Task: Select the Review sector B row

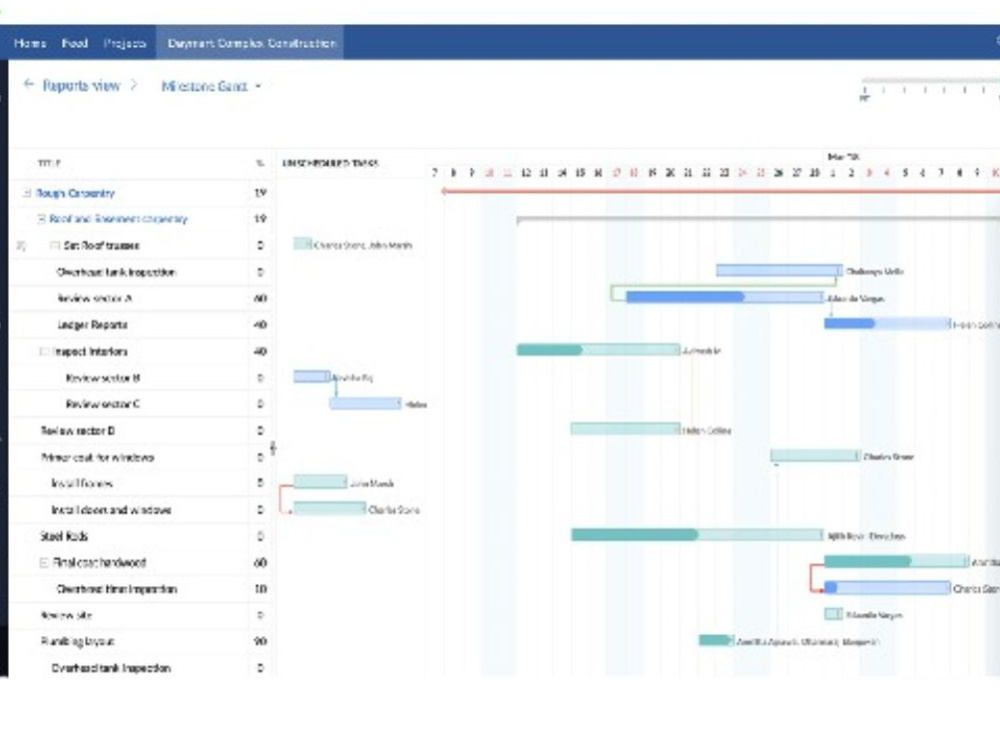Action: pos(140,378)
